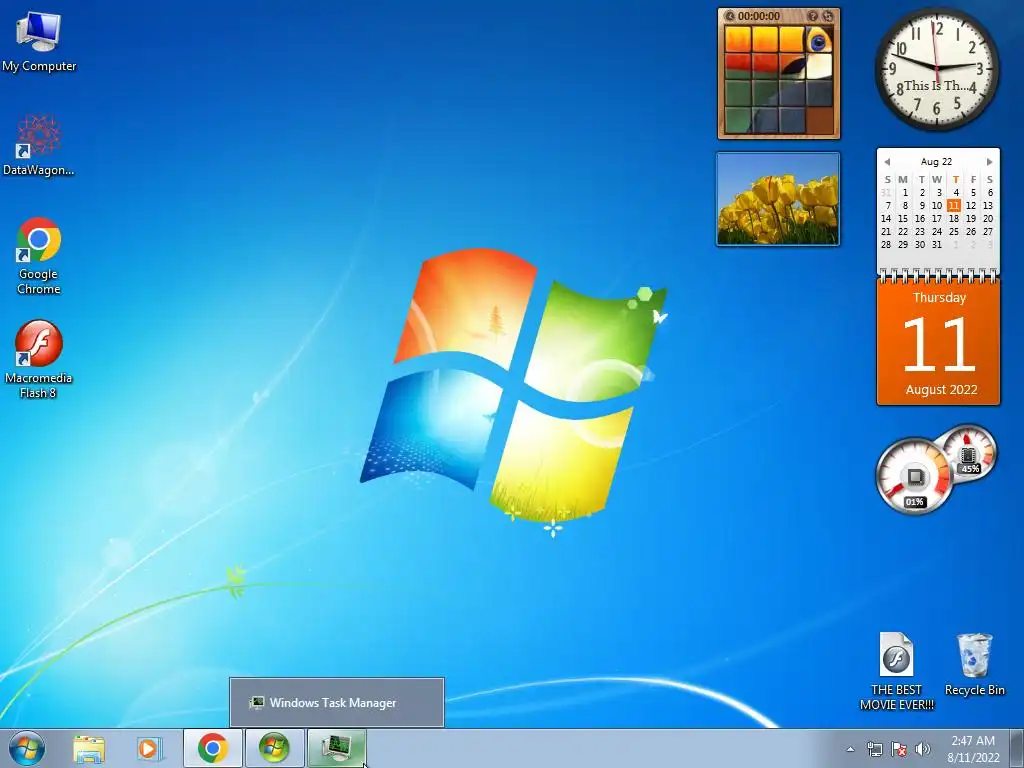Screen dimensions: 1024x768
Task: Click the taskbar clock showing 2:47 AM
Action: [x=973, y=749]
